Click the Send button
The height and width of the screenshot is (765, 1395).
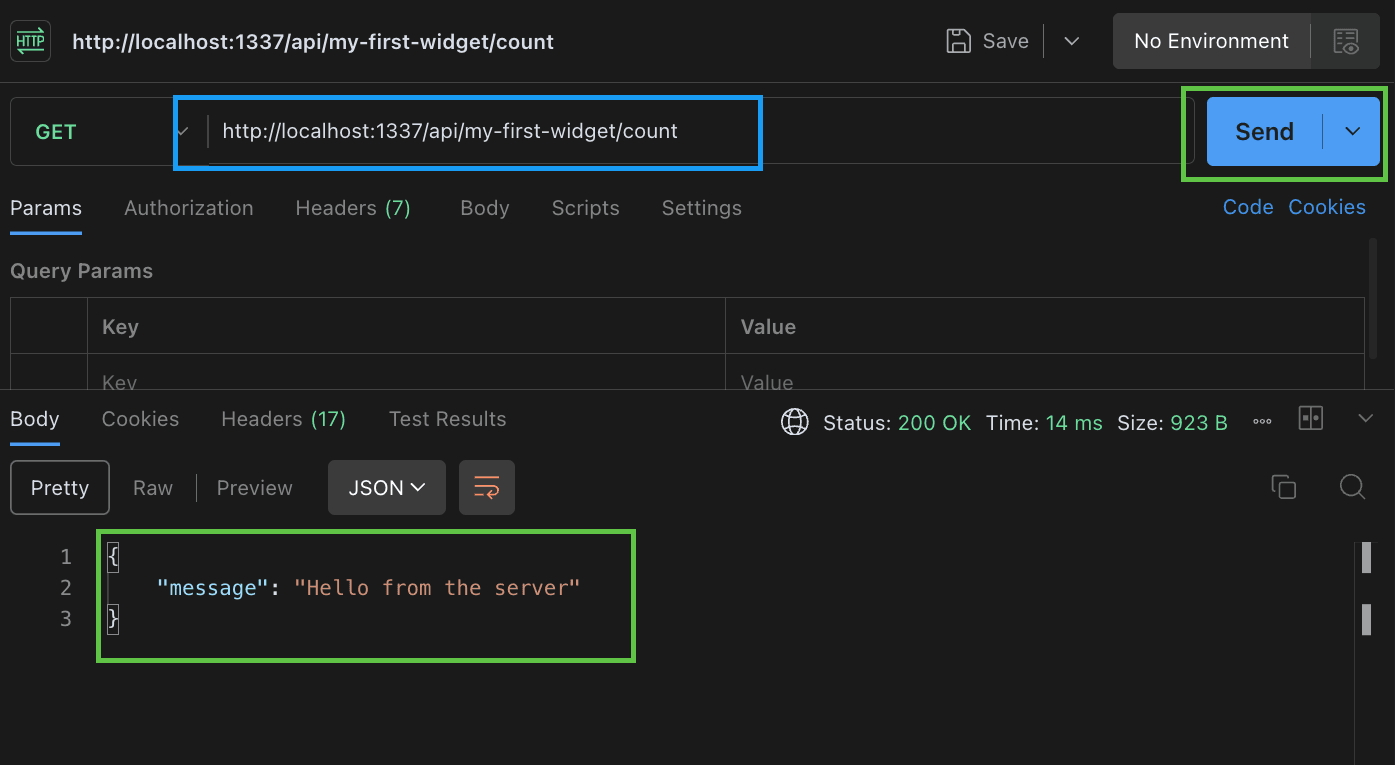pyautogui.click(x=1264, y=131)
